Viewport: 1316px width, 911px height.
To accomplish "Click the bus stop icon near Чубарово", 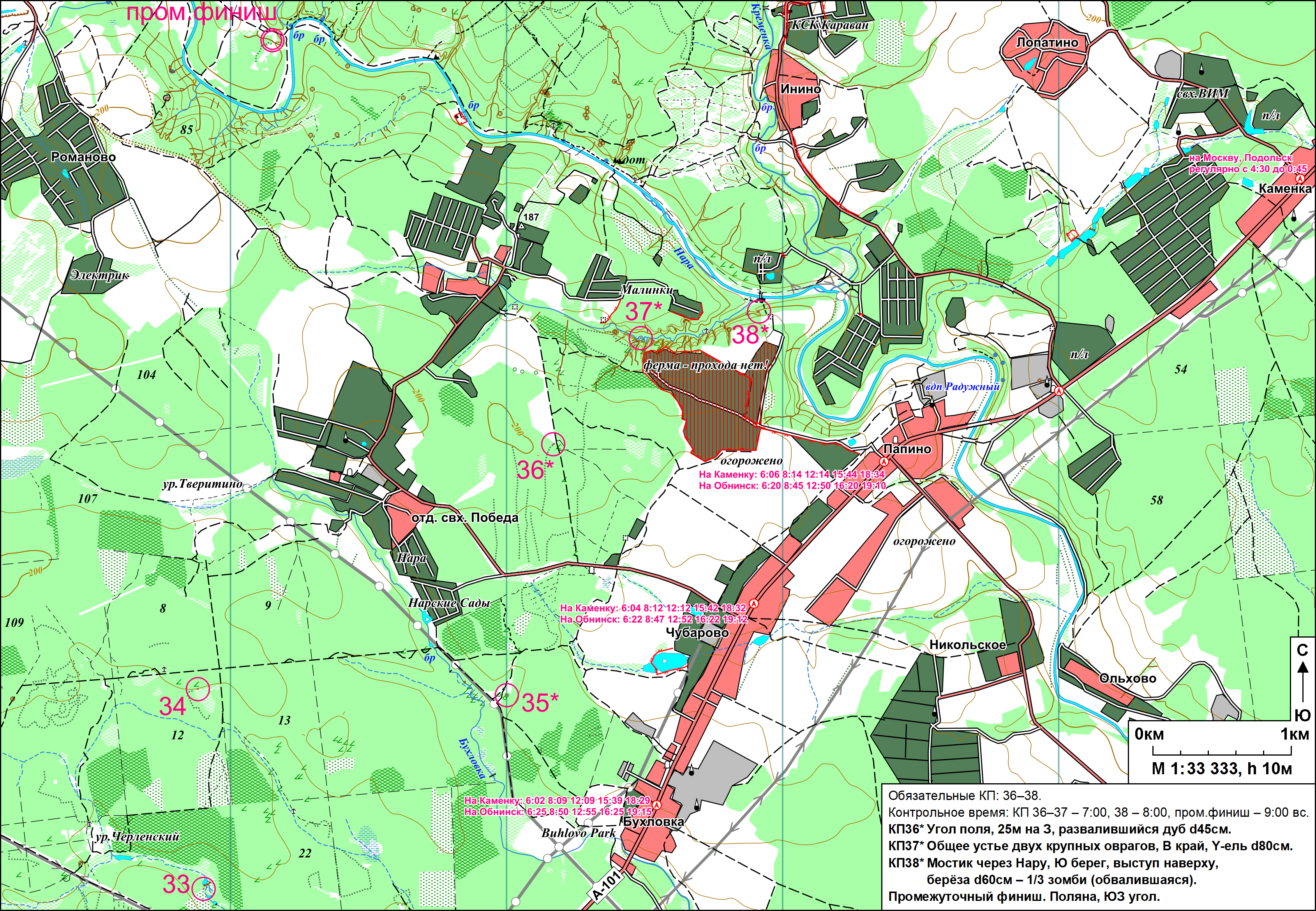I will pos(753,603).
